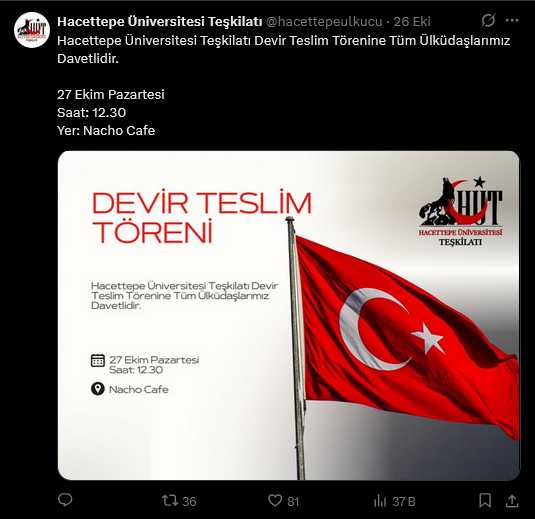Like the post with the heart icon
Image resolution: width=535 pixels, height=519 pixels.
click(x=275, y=500)
